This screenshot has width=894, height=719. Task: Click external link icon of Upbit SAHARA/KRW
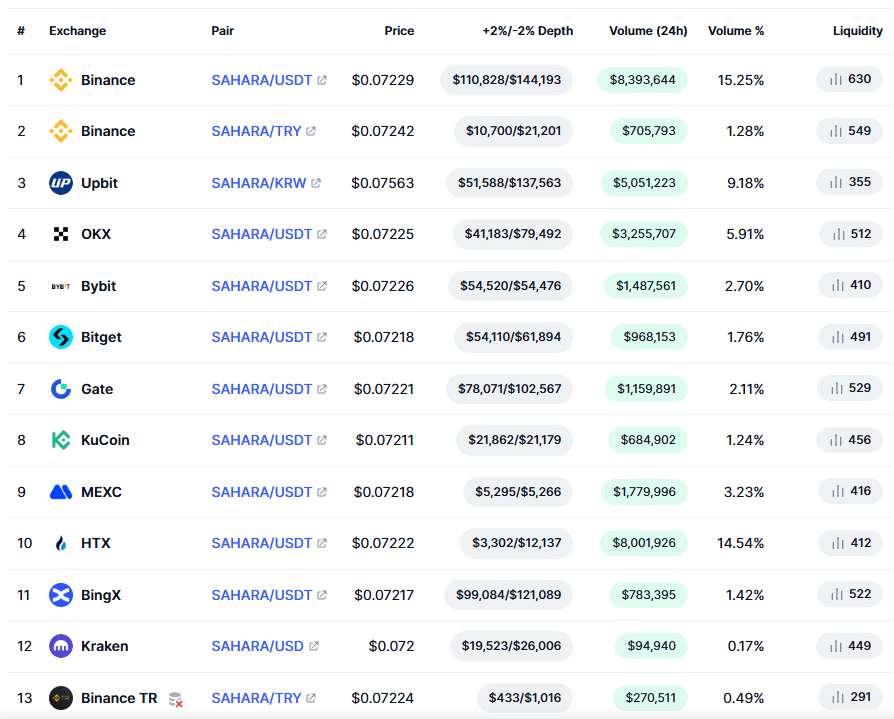click(316, 183)
